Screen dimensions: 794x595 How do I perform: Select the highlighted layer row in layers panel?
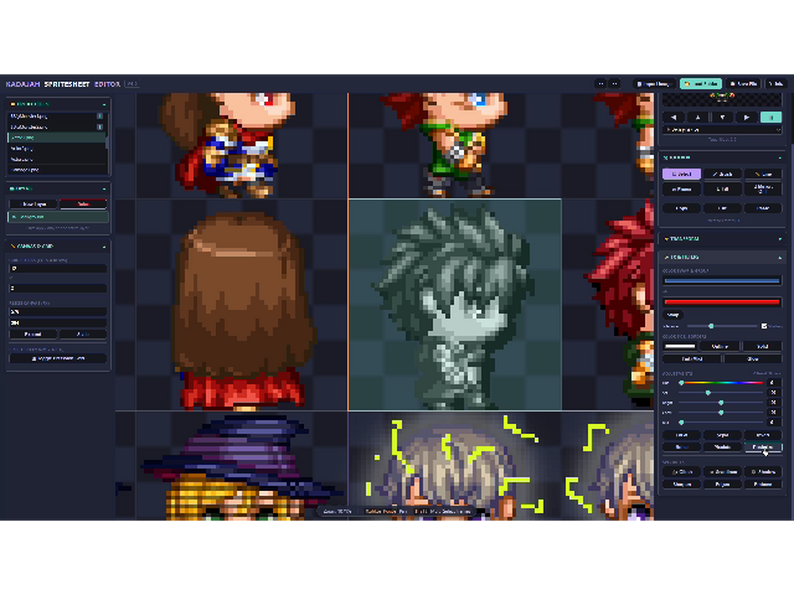click(x=58, y=217)
